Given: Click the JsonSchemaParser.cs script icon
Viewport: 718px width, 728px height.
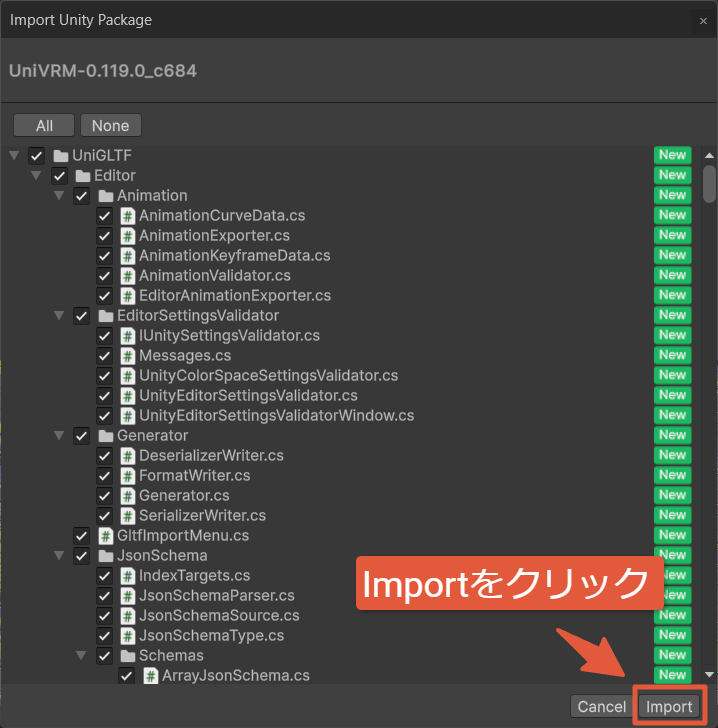Looking at the screenshot, I should pyautogui.click(x=128, y=596).
